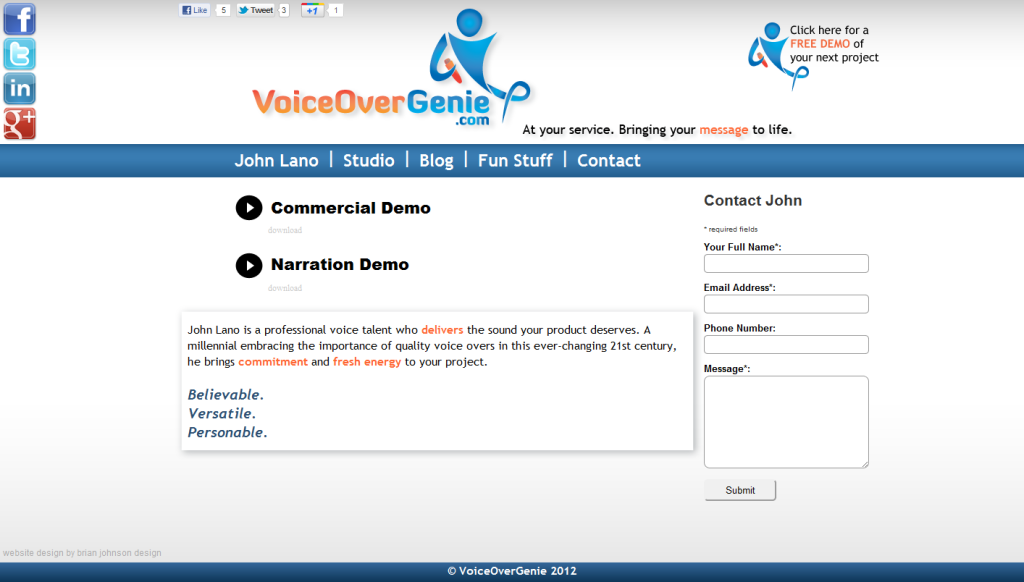Open the Blog page
This screenshot has width=1024, height=582.
tap(436, 160)
